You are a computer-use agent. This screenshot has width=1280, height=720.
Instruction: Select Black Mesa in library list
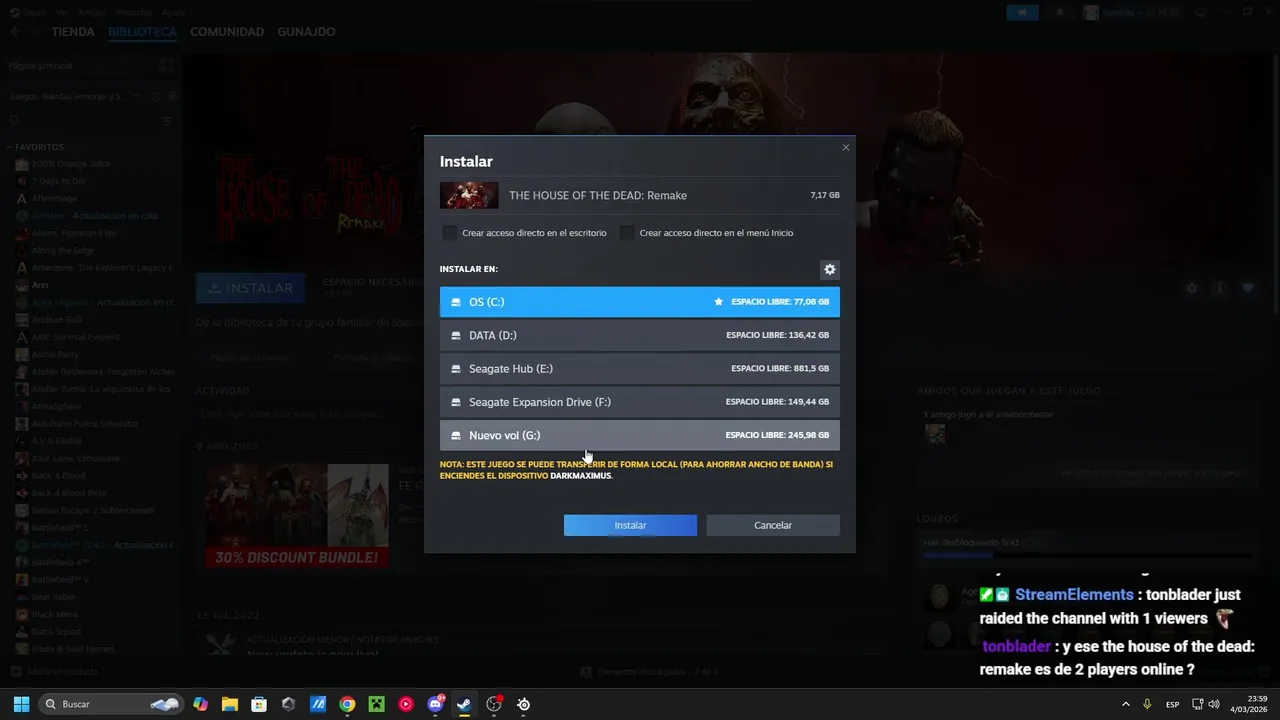coord(54,614)
